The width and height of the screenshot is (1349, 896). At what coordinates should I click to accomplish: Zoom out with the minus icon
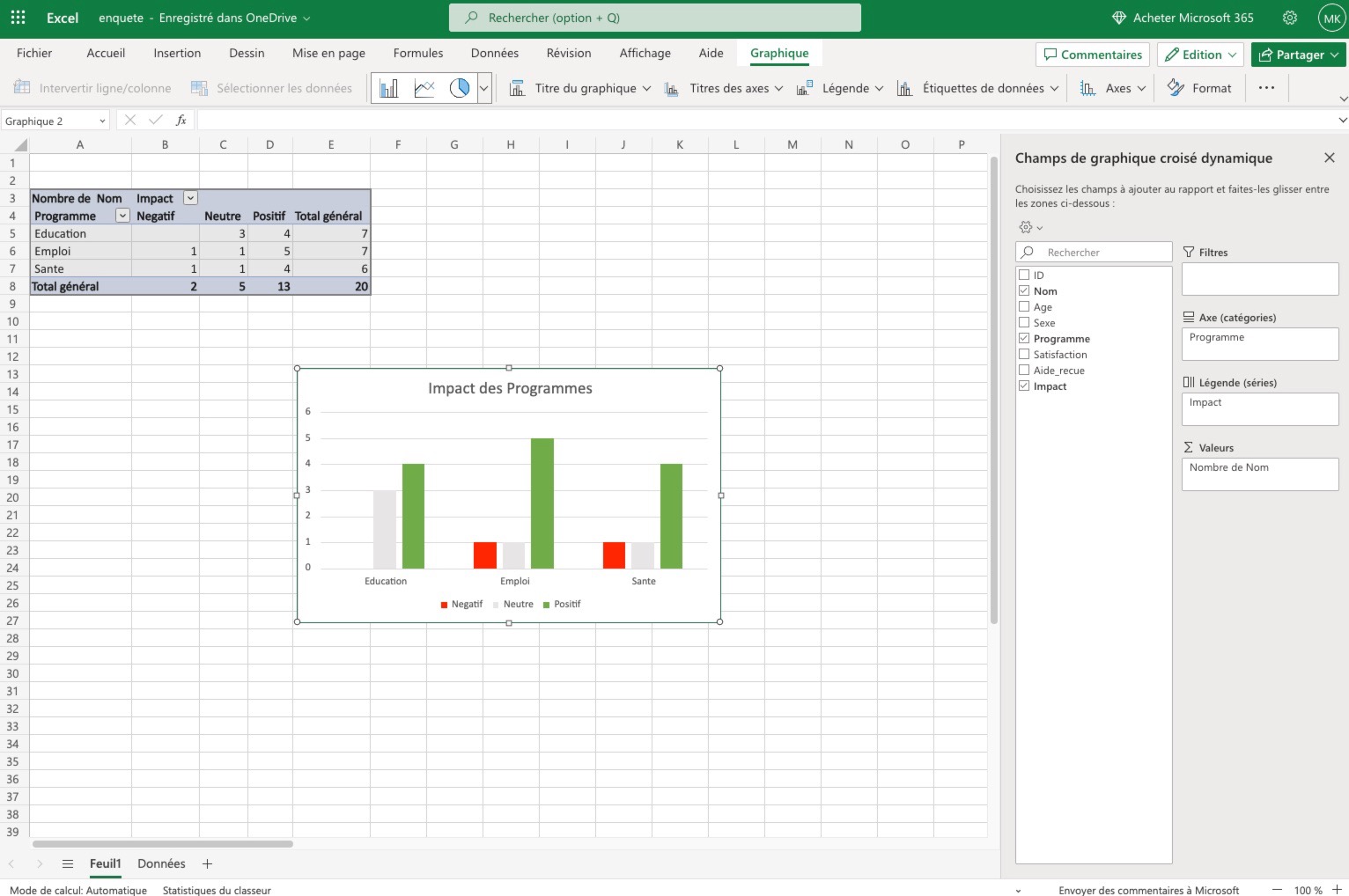pos(1277,890)
